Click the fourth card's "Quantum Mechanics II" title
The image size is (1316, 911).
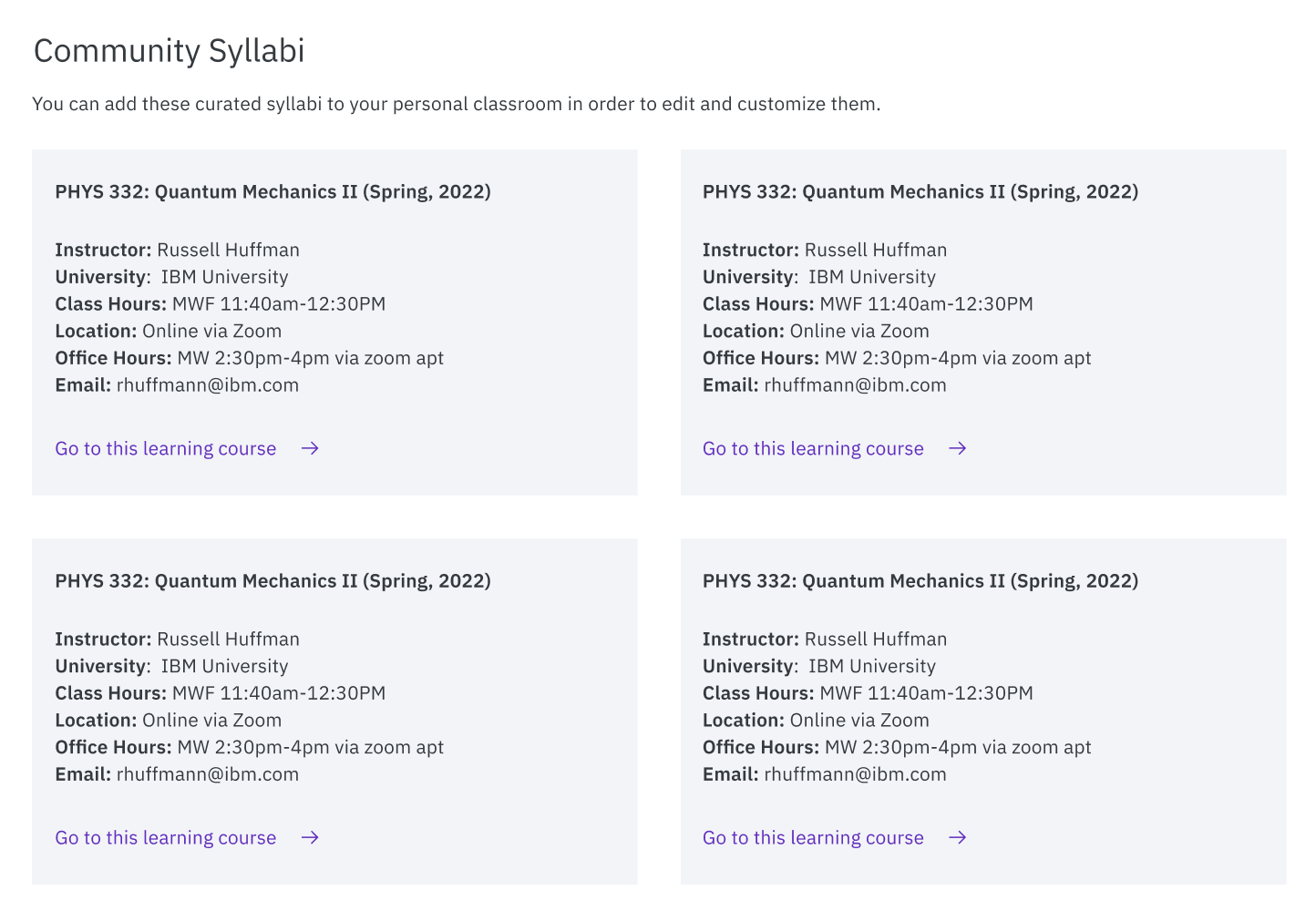(920, 580)
